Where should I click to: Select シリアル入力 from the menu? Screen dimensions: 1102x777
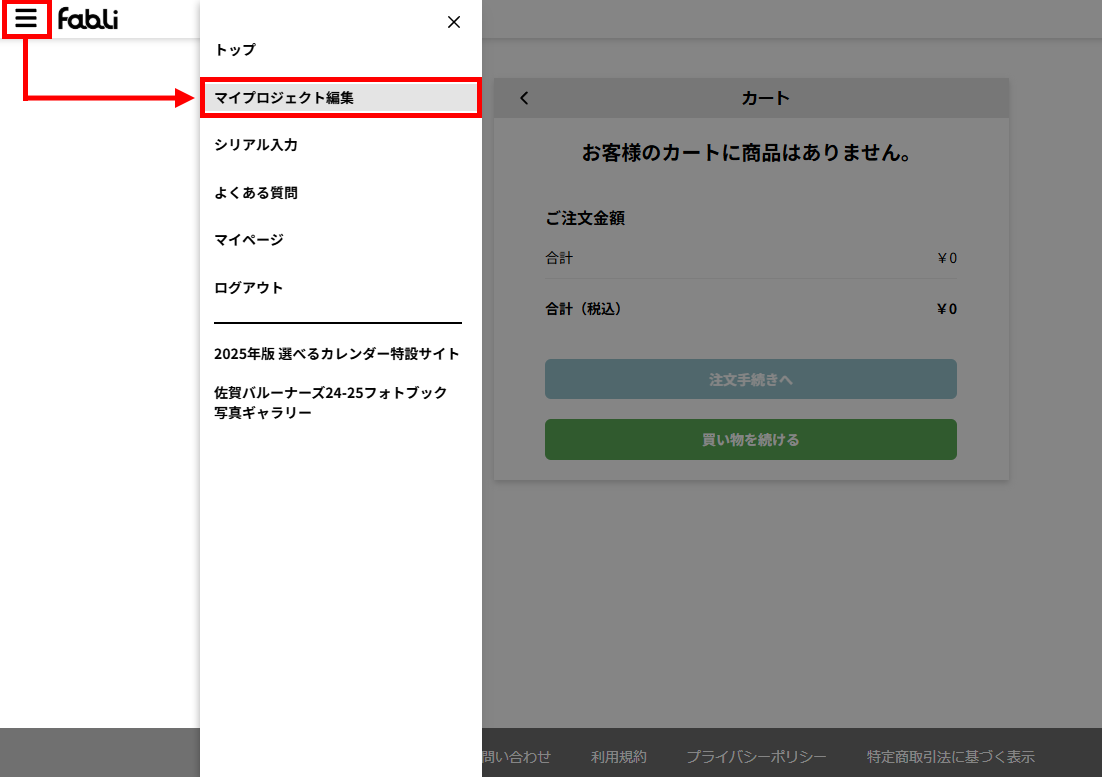(x=256, y=145)
